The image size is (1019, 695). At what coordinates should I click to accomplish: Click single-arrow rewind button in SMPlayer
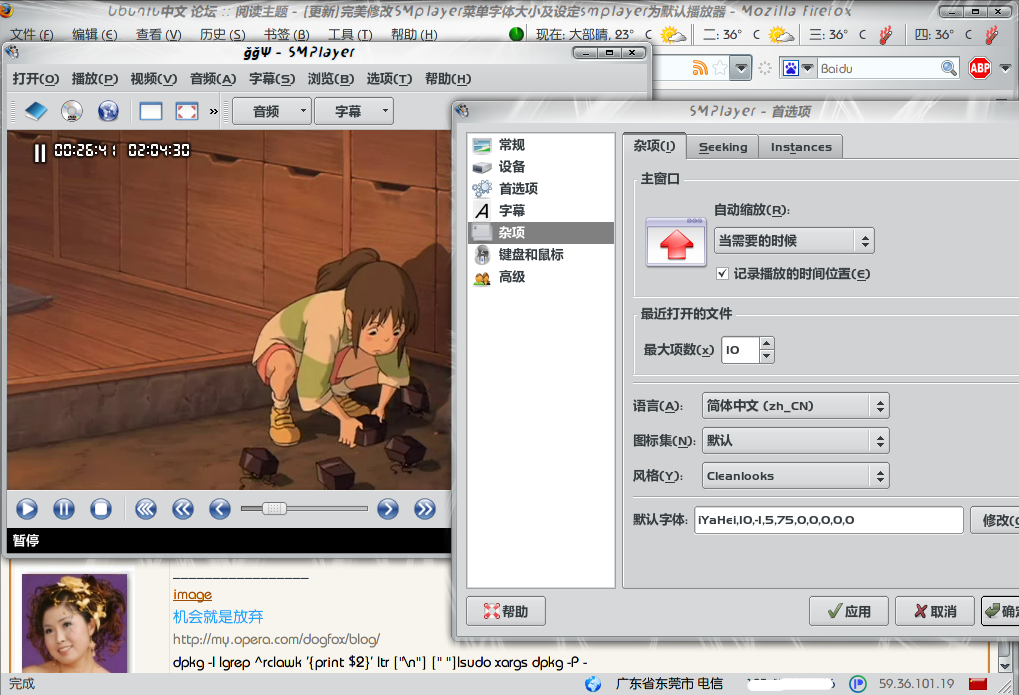tap(220, 509)
